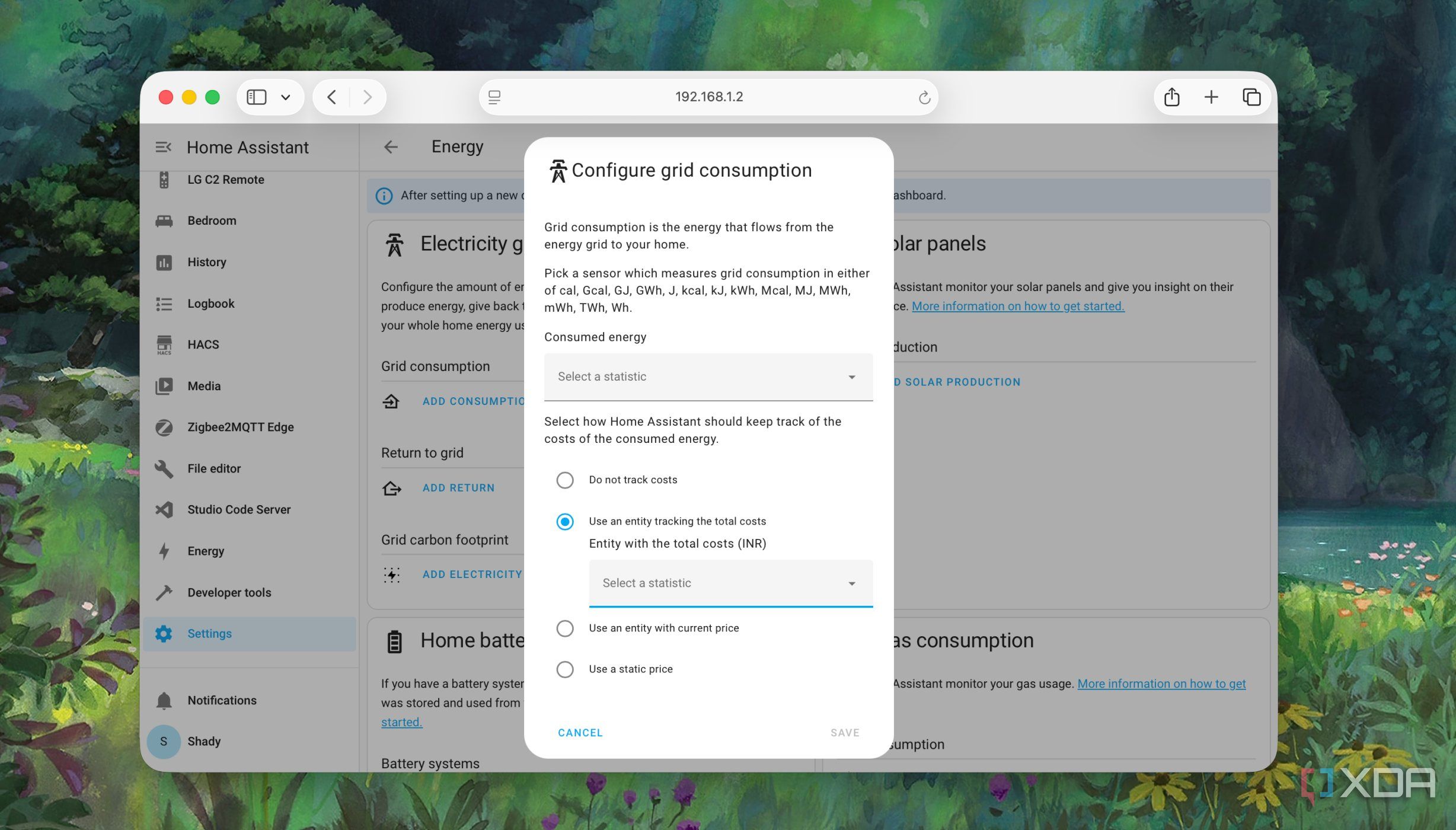Go forward in Safari history
Screen dimensions: 1456x830
(368, 97)
